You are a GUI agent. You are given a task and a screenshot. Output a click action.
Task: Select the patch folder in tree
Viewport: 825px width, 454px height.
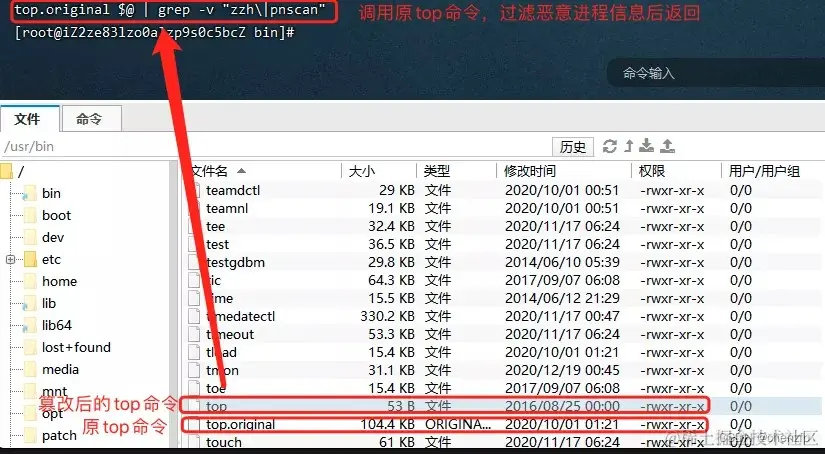[59, 436]
